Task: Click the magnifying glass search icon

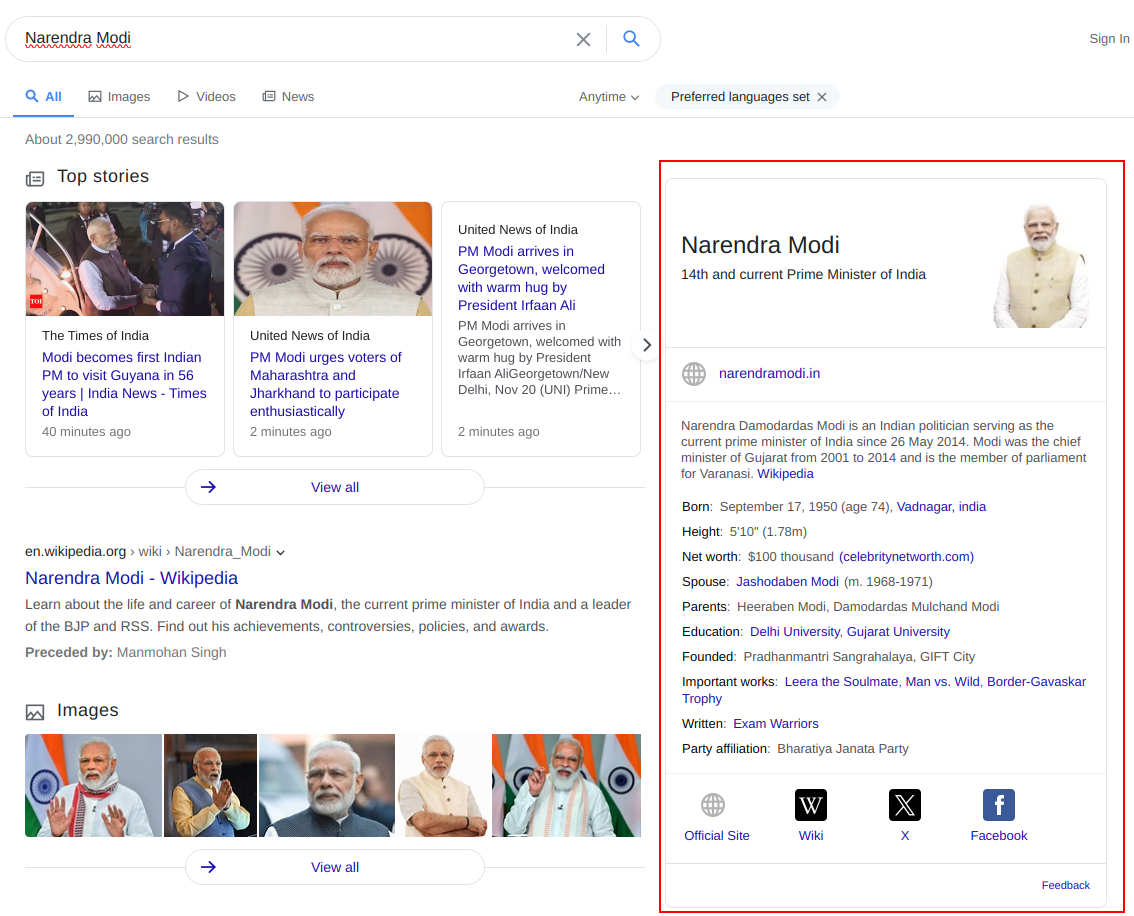Action: coord(631,38)
